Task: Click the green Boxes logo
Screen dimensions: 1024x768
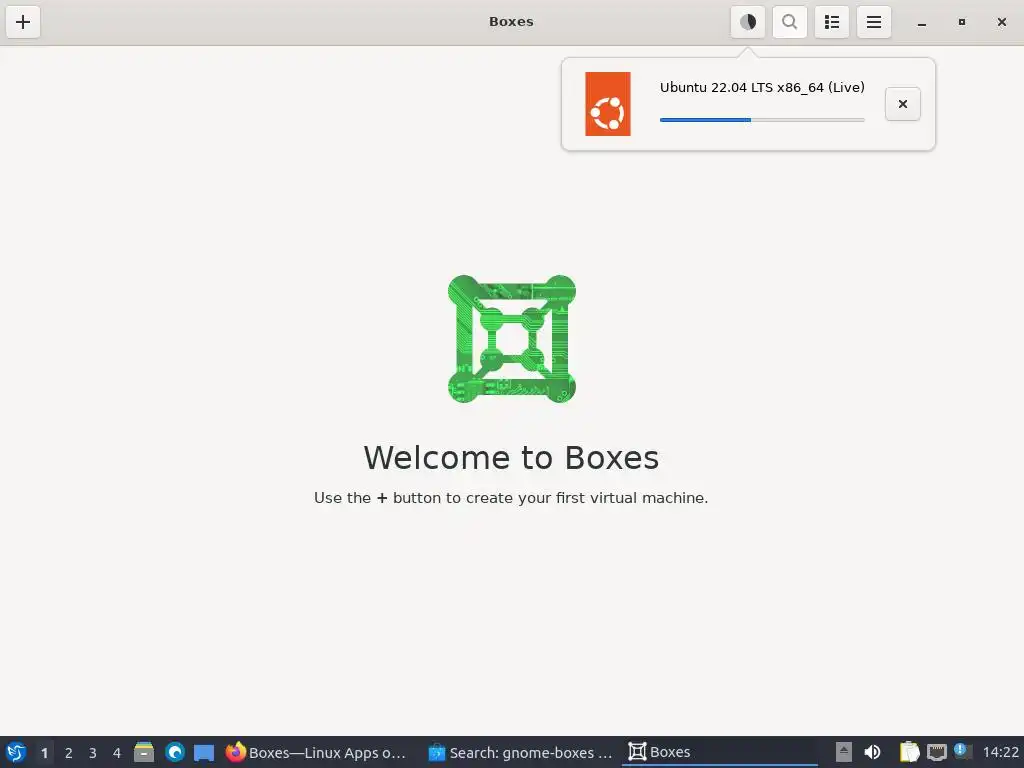Action: [x=511, y=338]
